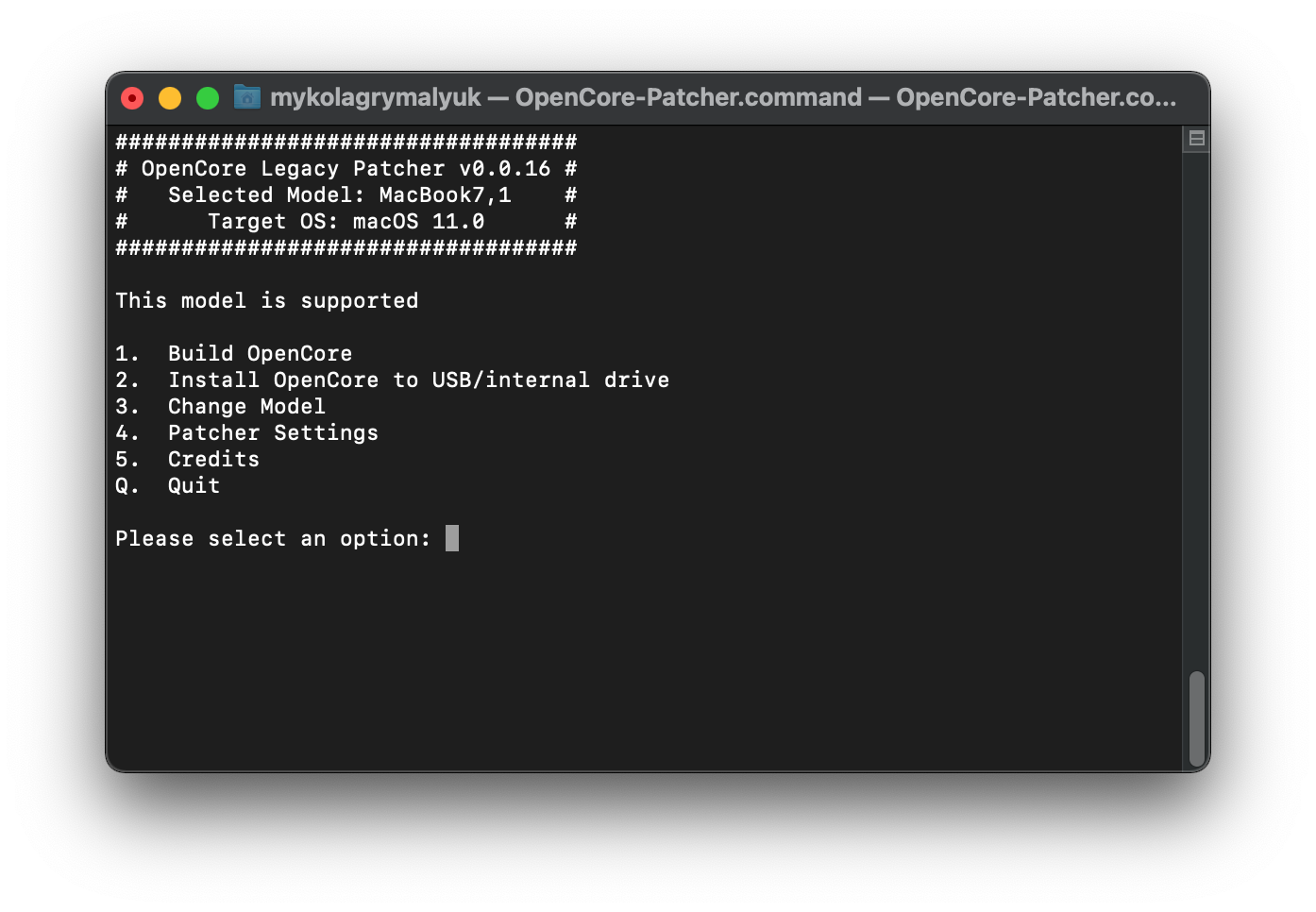
Task: Click 'Install OpenCore to USB/internal drive' text
Action: pos(418,380)
